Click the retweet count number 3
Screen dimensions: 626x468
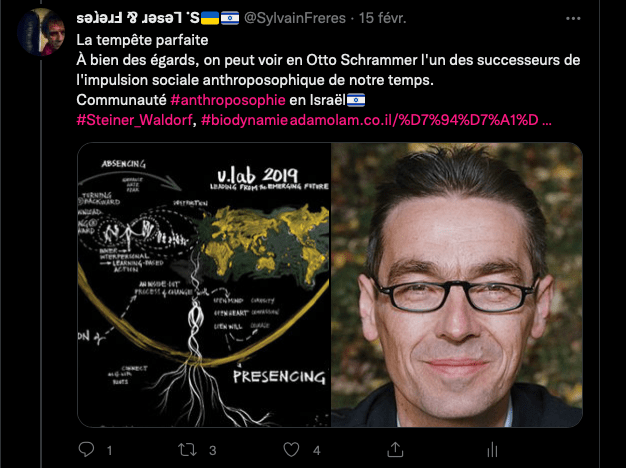coord(213,451)
